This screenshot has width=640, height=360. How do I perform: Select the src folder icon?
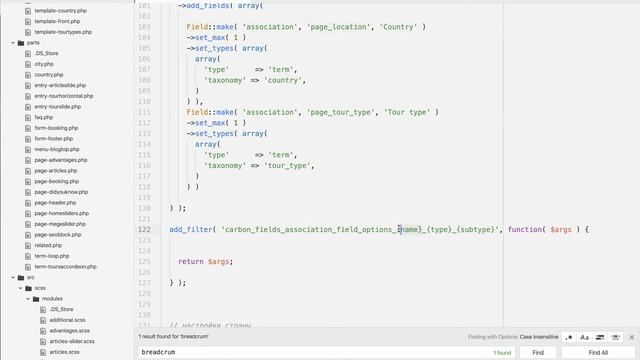tap(21, 277)
